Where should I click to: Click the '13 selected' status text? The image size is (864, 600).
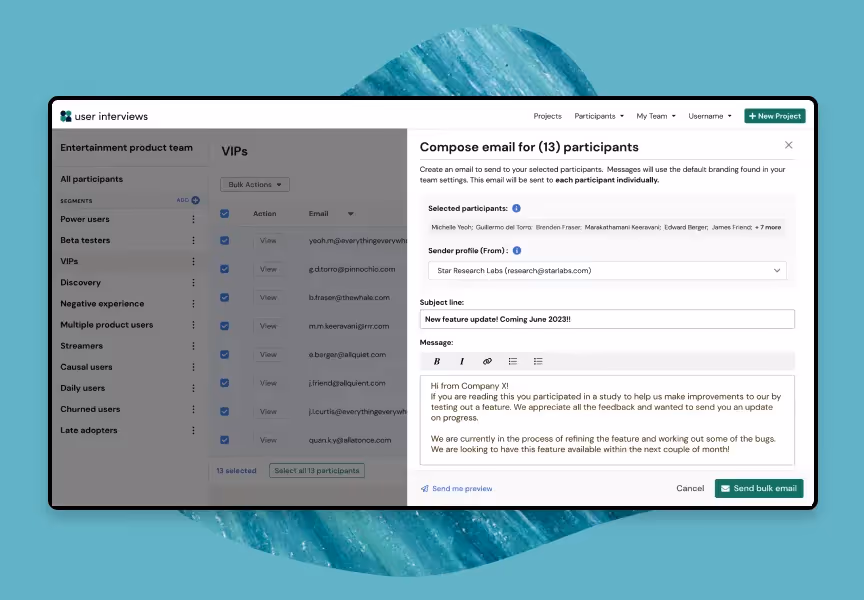[236, 471]
